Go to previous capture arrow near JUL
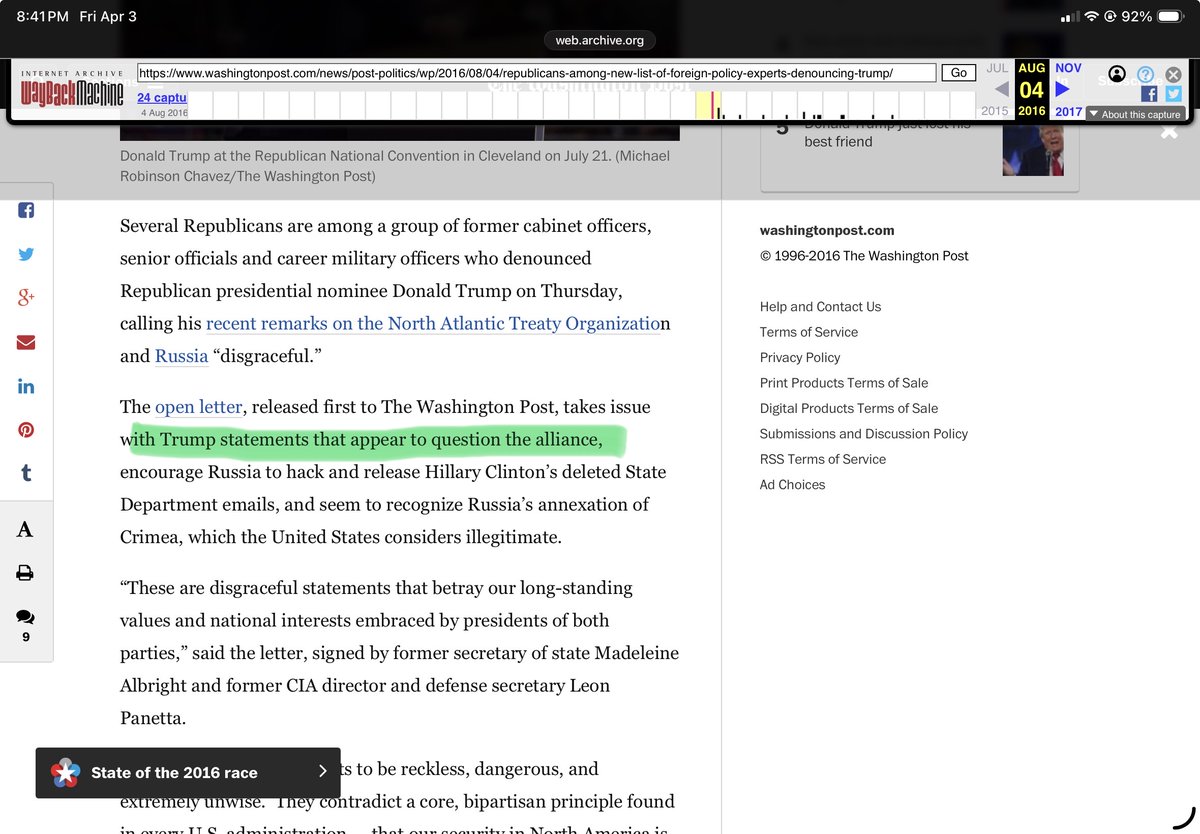 (1001, 90)
